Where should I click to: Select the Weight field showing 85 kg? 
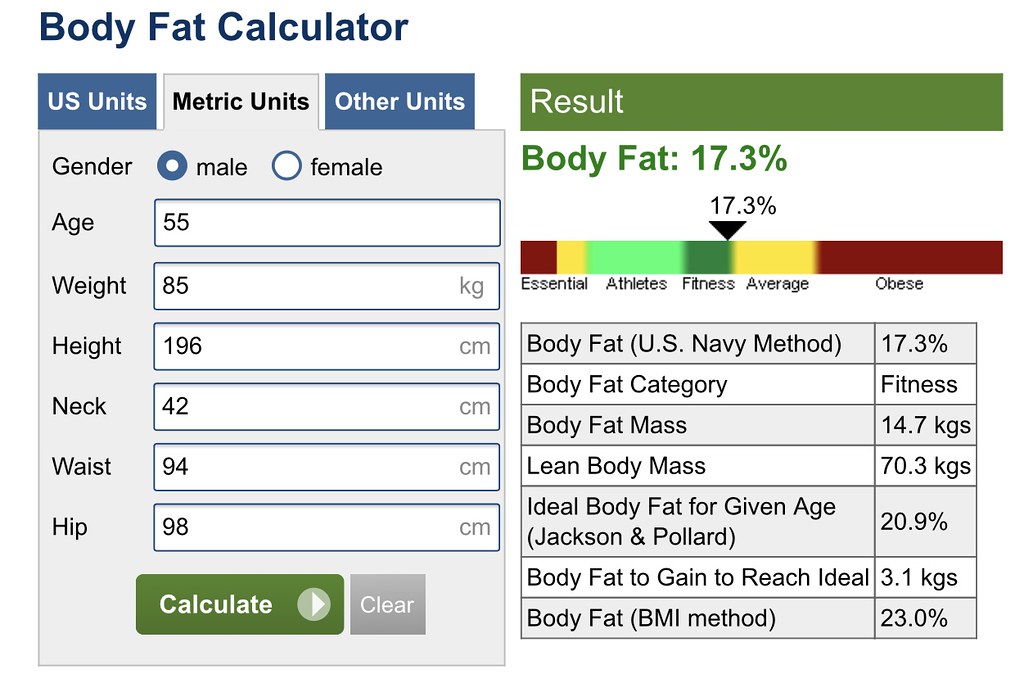[x=326, y=286]
